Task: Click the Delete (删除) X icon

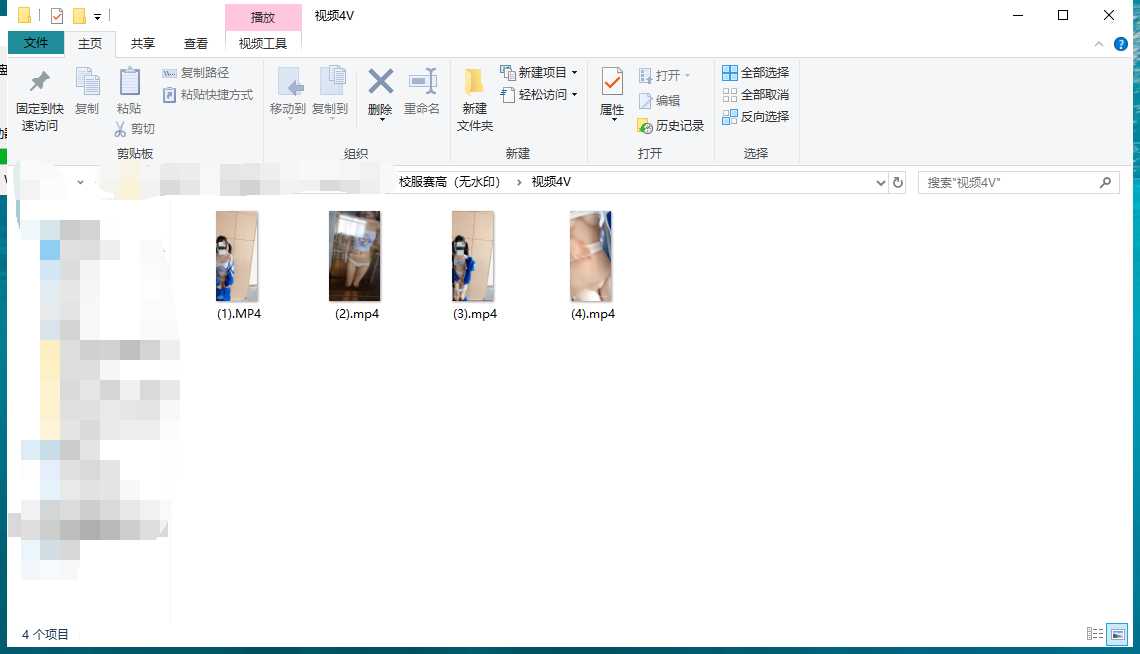Action: [x=381, y=81]
